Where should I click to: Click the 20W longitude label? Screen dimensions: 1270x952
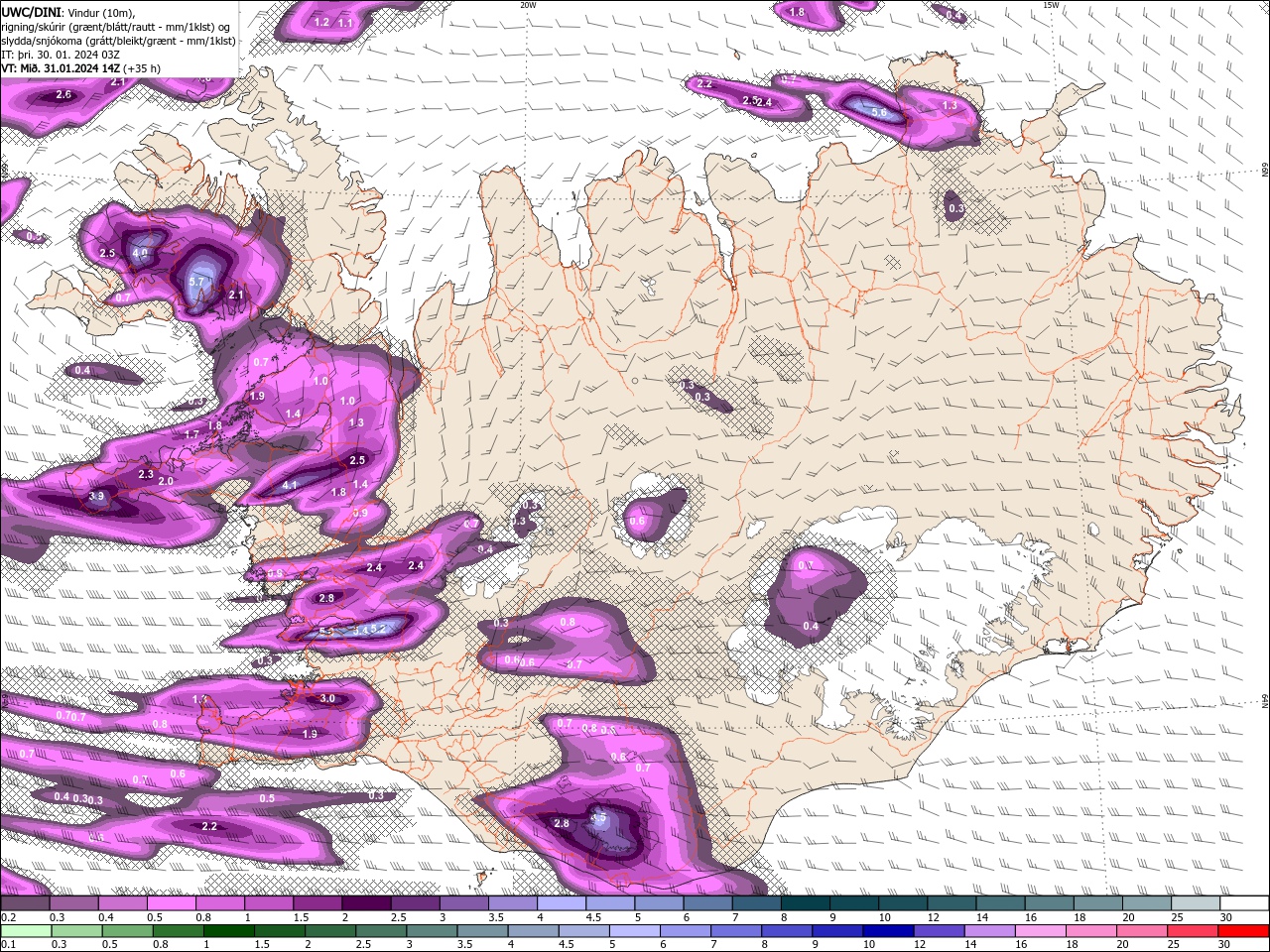click(528, 5)
